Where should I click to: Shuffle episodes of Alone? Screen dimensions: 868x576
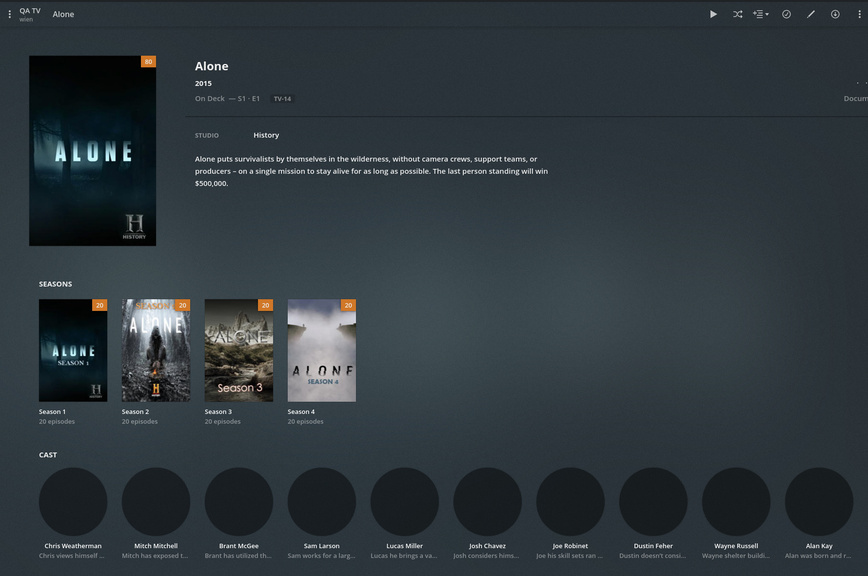737,14
